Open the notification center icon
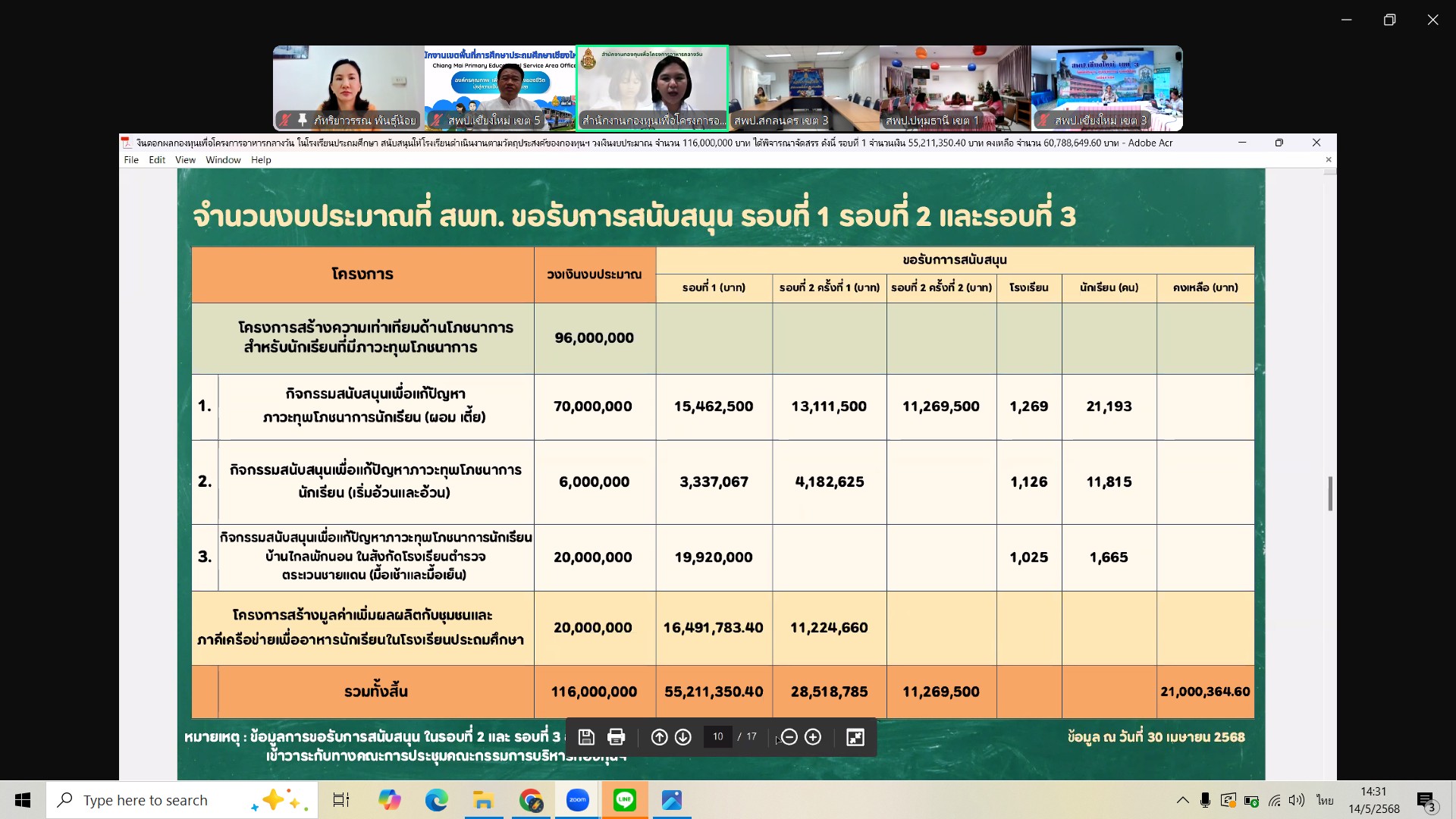This screenshot has height=819, width=1456. (1426, 801)
